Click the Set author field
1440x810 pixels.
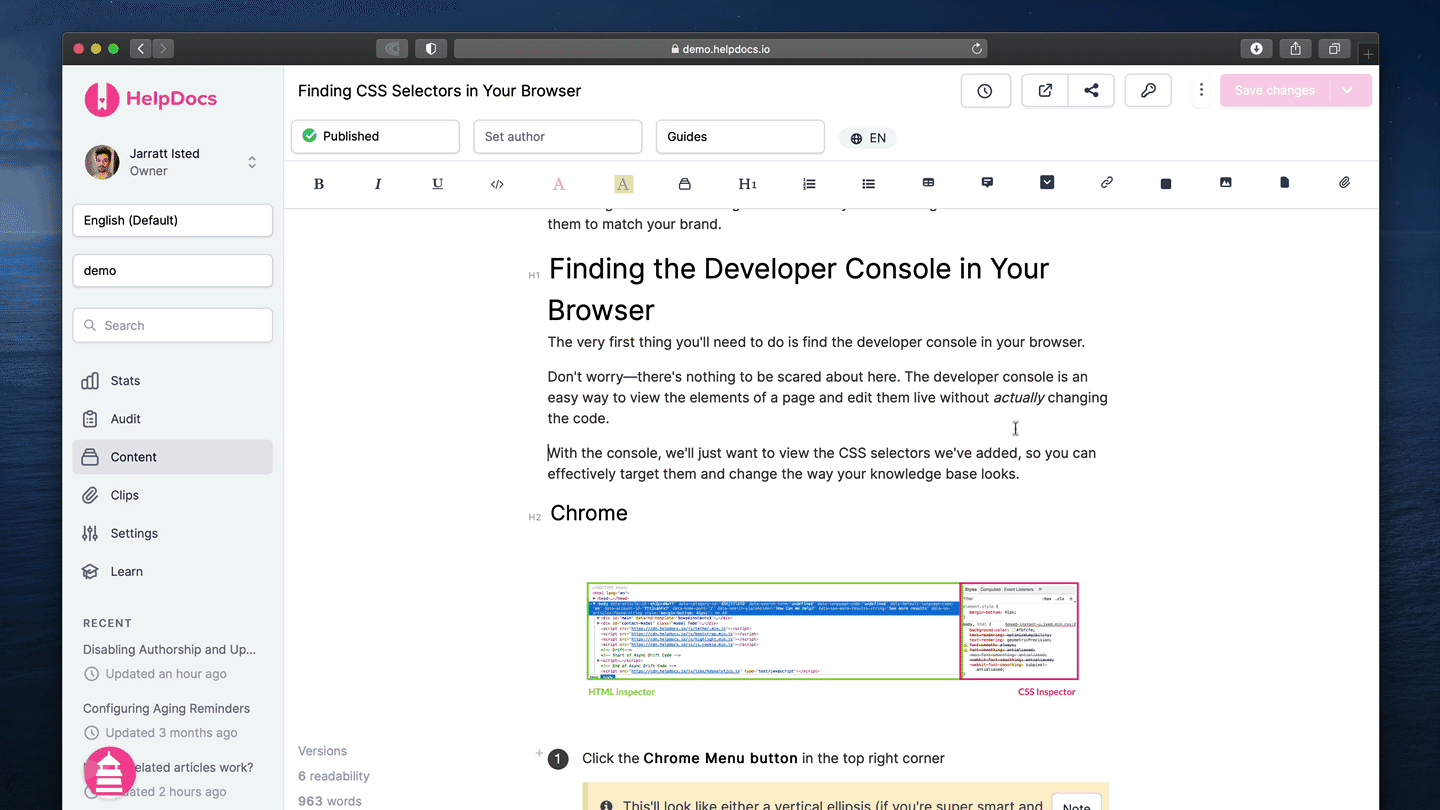[x=558, y=136]
